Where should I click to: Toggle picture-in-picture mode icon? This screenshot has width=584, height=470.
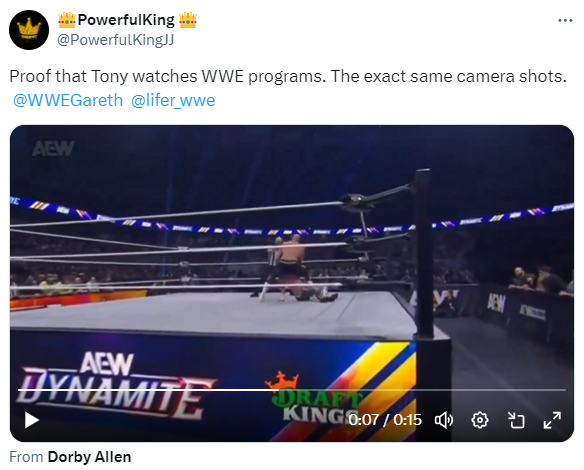point(516,420)
